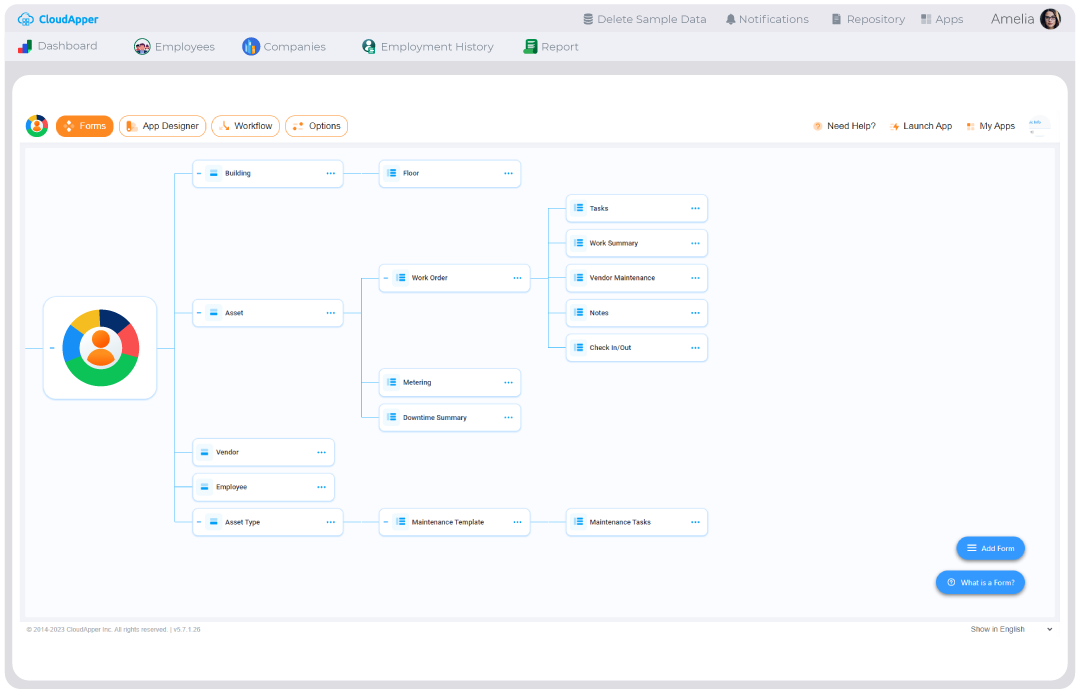1080x691 pixels.
Task: Click the Dashboard bar-chart icon
Action: [x=25, y=45]
